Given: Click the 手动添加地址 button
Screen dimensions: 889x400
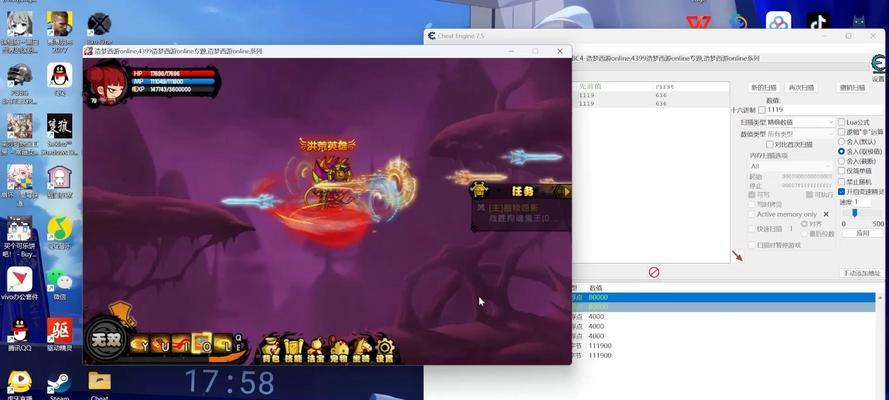Looking at the screenshot, I should tap(862, 273).
